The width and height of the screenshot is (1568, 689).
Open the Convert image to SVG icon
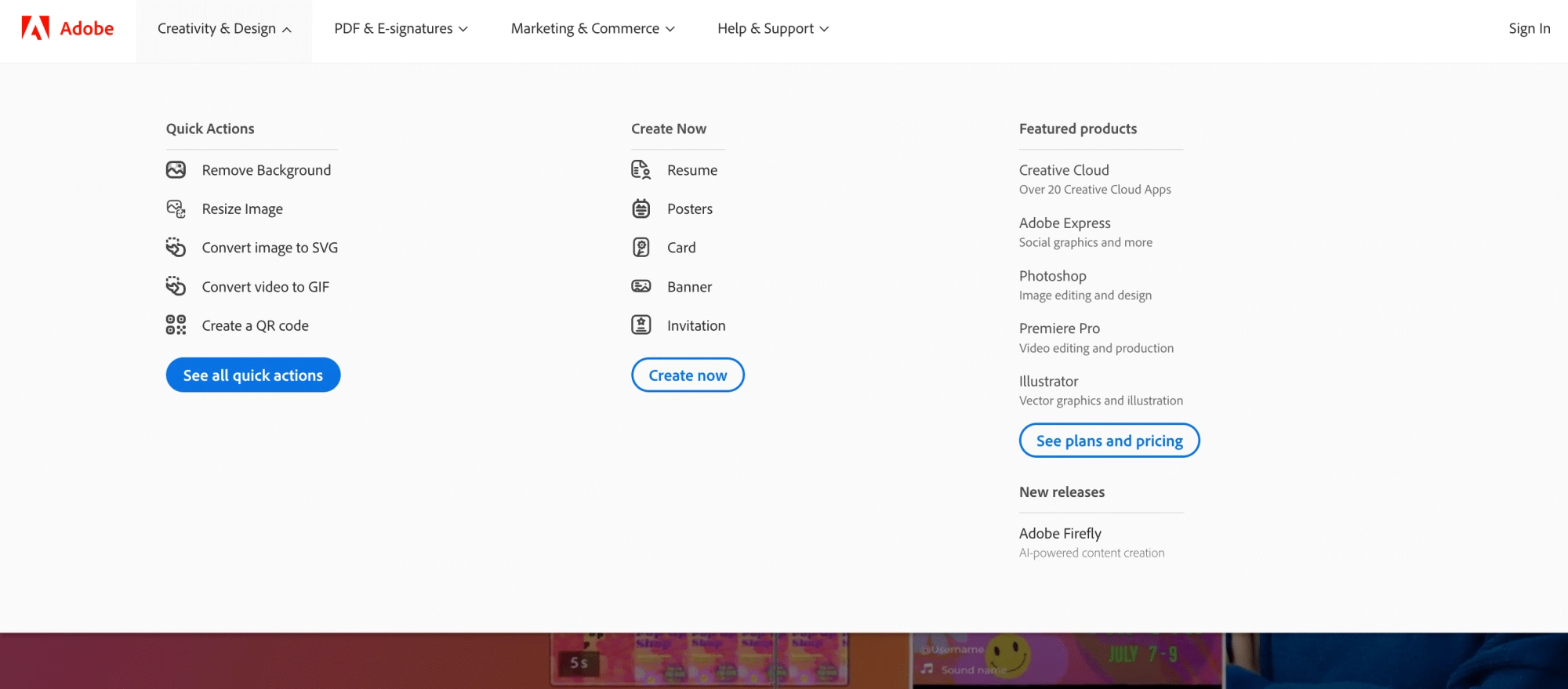[x=176, y=248]
